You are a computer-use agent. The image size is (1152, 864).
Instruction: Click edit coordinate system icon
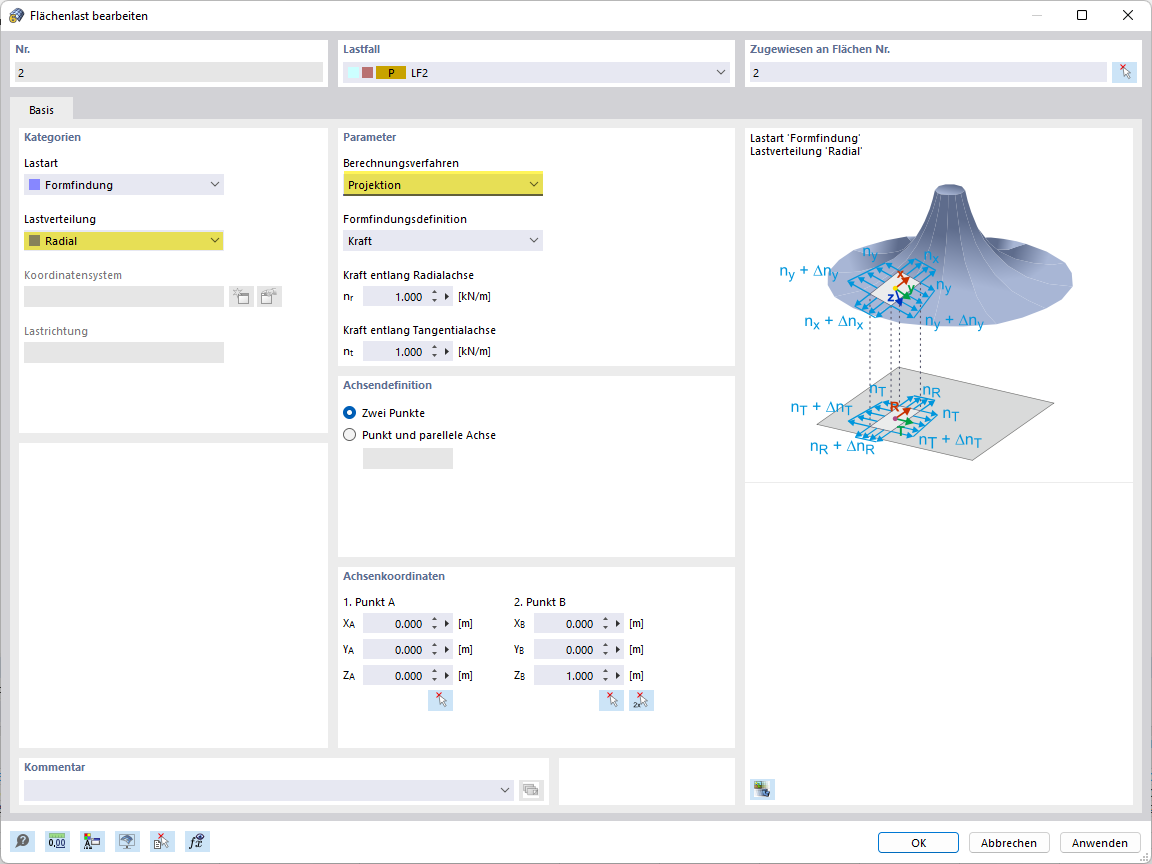click(270, 296)
